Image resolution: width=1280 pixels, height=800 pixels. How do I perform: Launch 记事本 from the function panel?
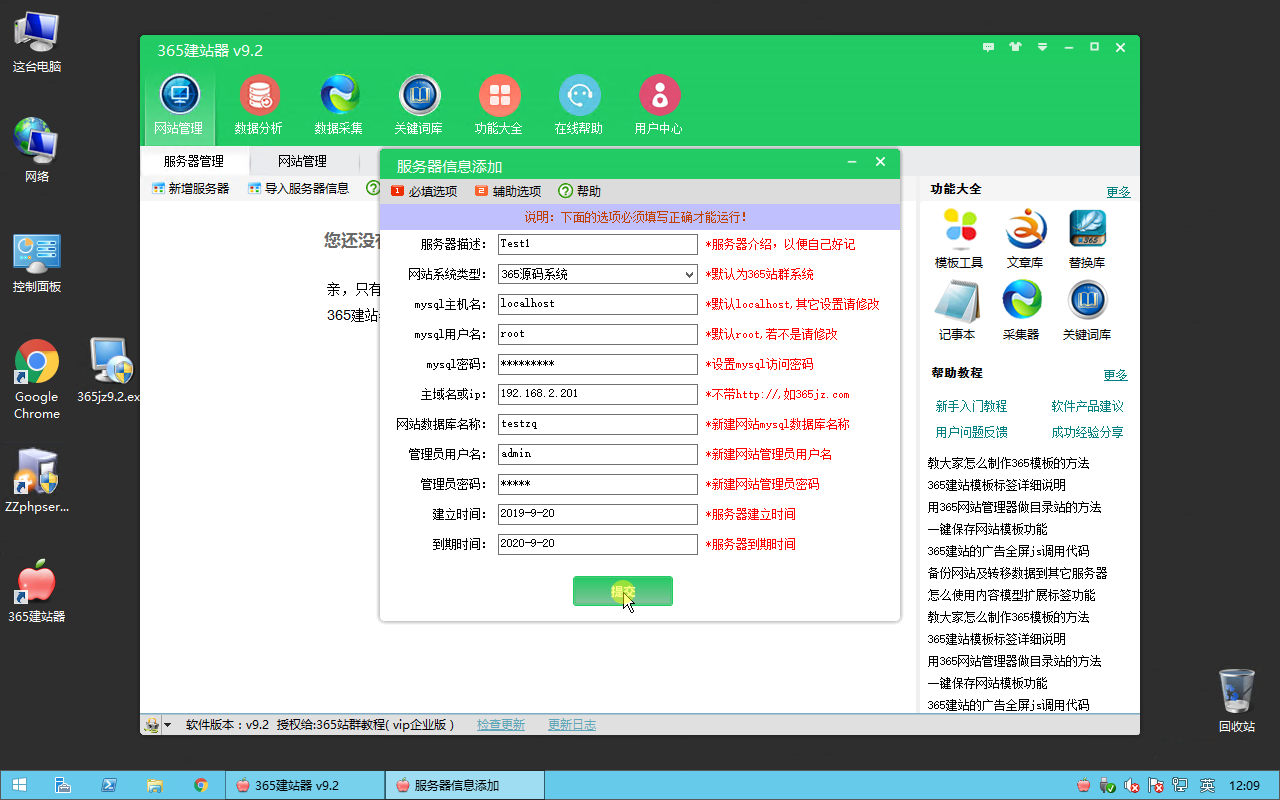coord(957,310)
